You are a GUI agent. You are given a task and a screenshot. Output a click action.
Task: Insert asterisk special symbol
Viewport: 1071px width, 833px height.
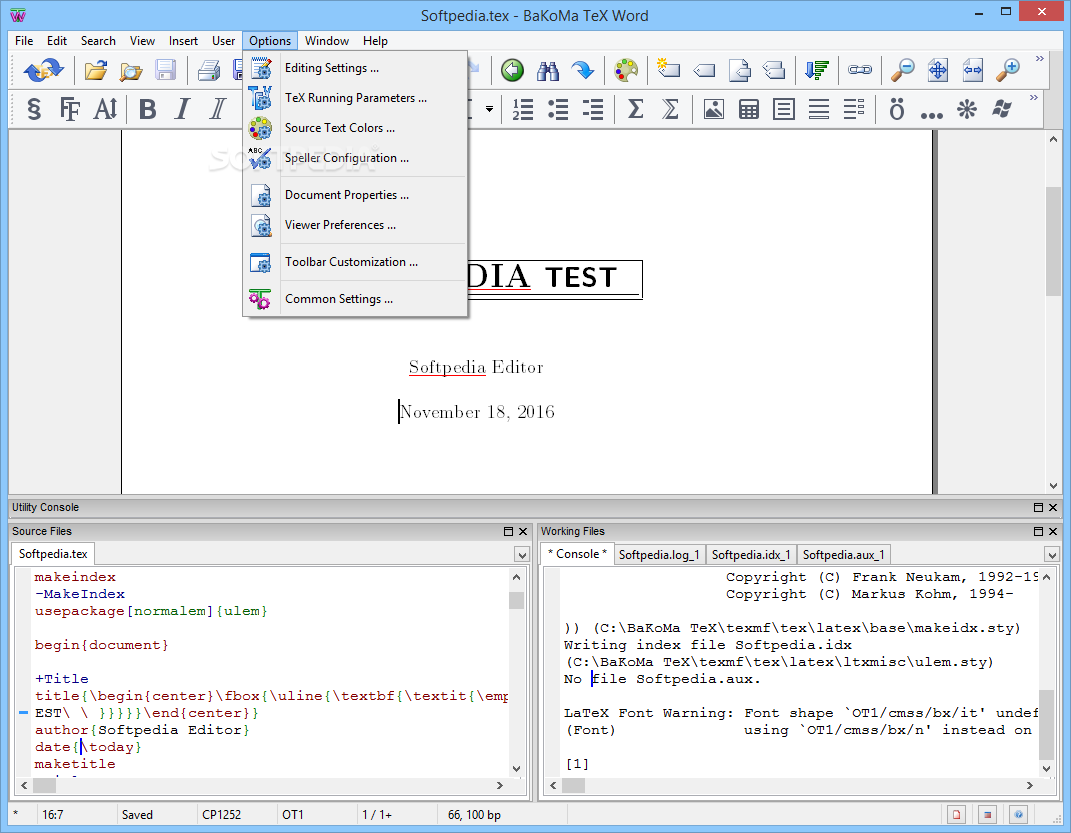tap(966, 109)
